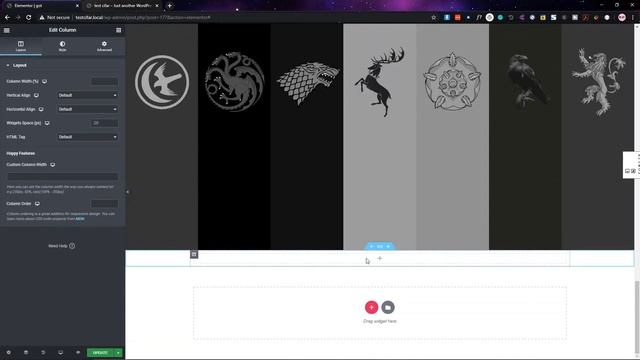Open the MDN link in Column Order description

coord(80,219)
